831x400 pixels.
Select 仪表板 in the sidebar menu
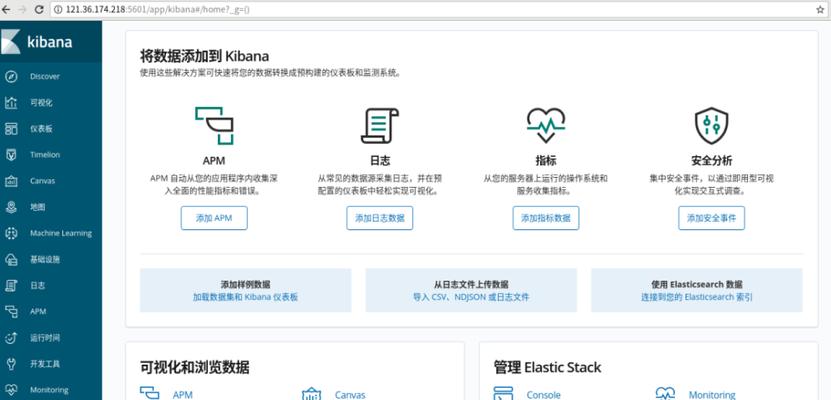41,129
